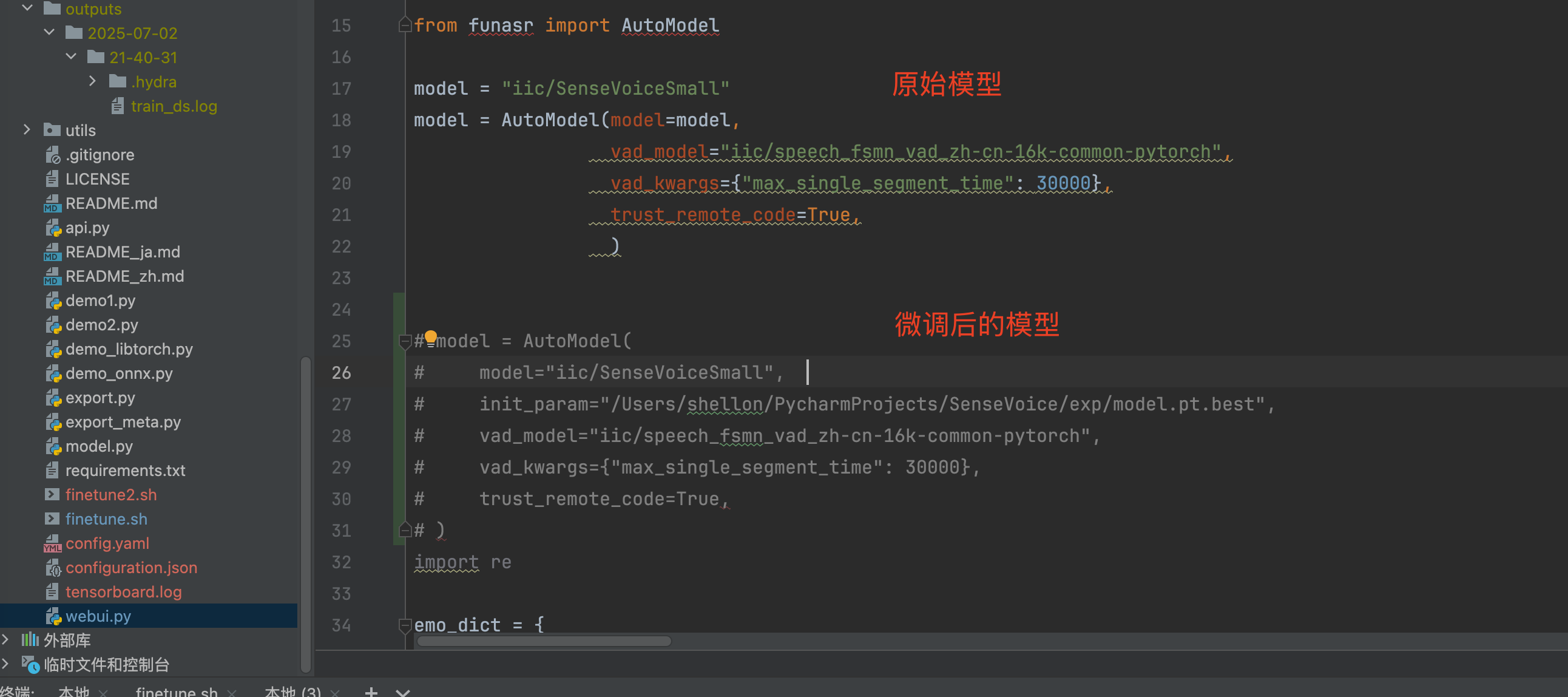Click the 外部库 library icon
The height and width of the screenshot is (697, 1568).
click(30, 640)
